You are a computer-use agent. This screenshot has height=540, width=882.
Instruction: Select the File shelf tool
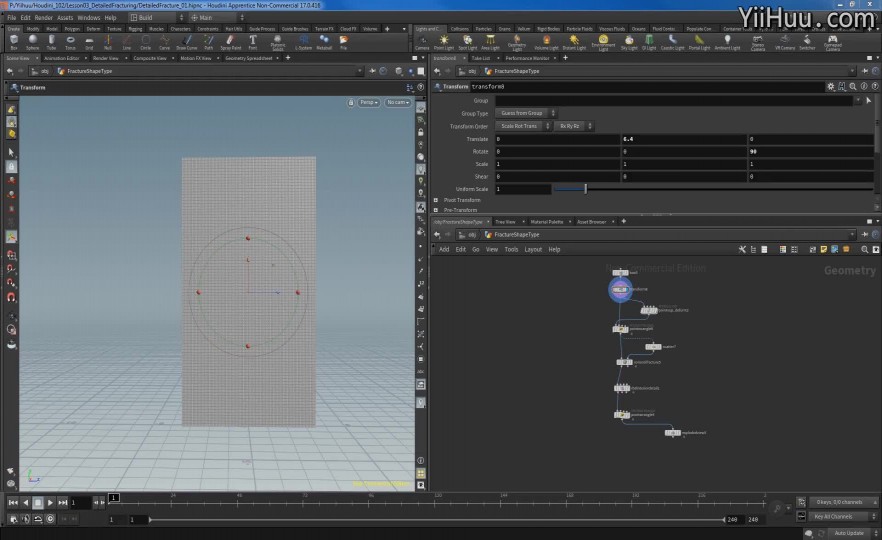point(343,42)
